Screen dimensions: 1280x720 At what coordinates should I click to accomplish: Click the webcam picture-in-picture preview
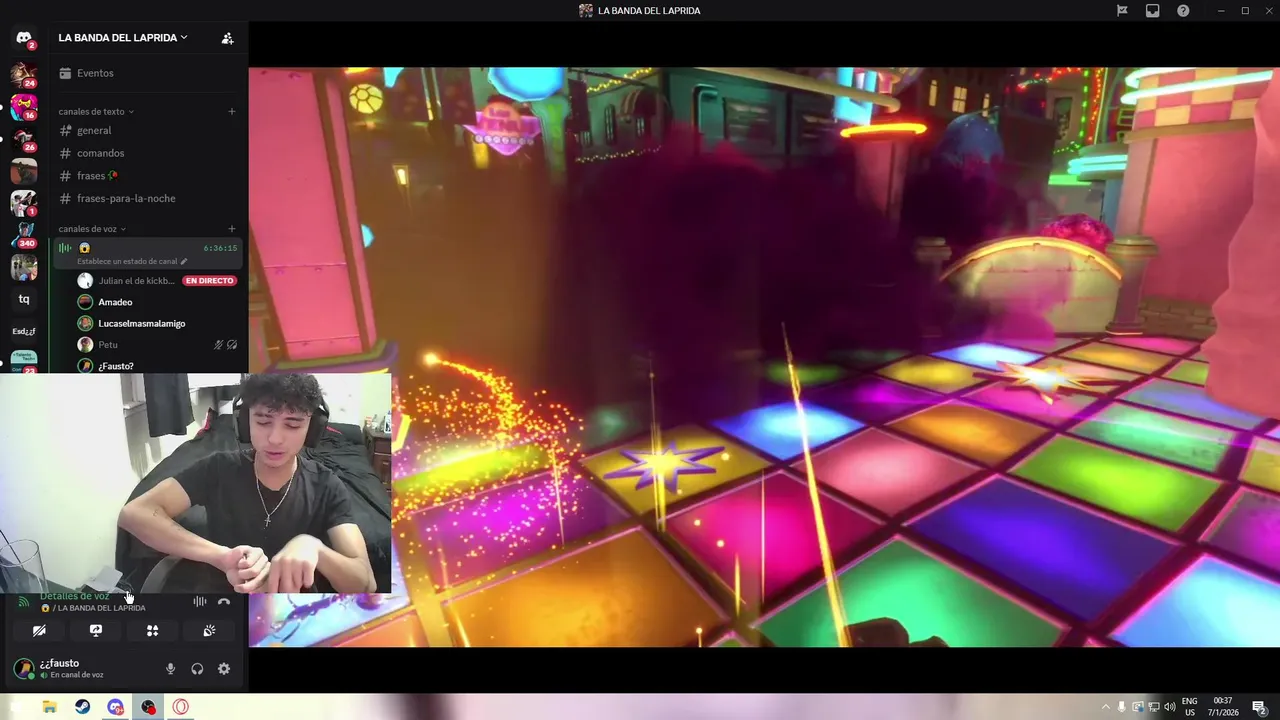pyautogui.click(x=195, y=484)
